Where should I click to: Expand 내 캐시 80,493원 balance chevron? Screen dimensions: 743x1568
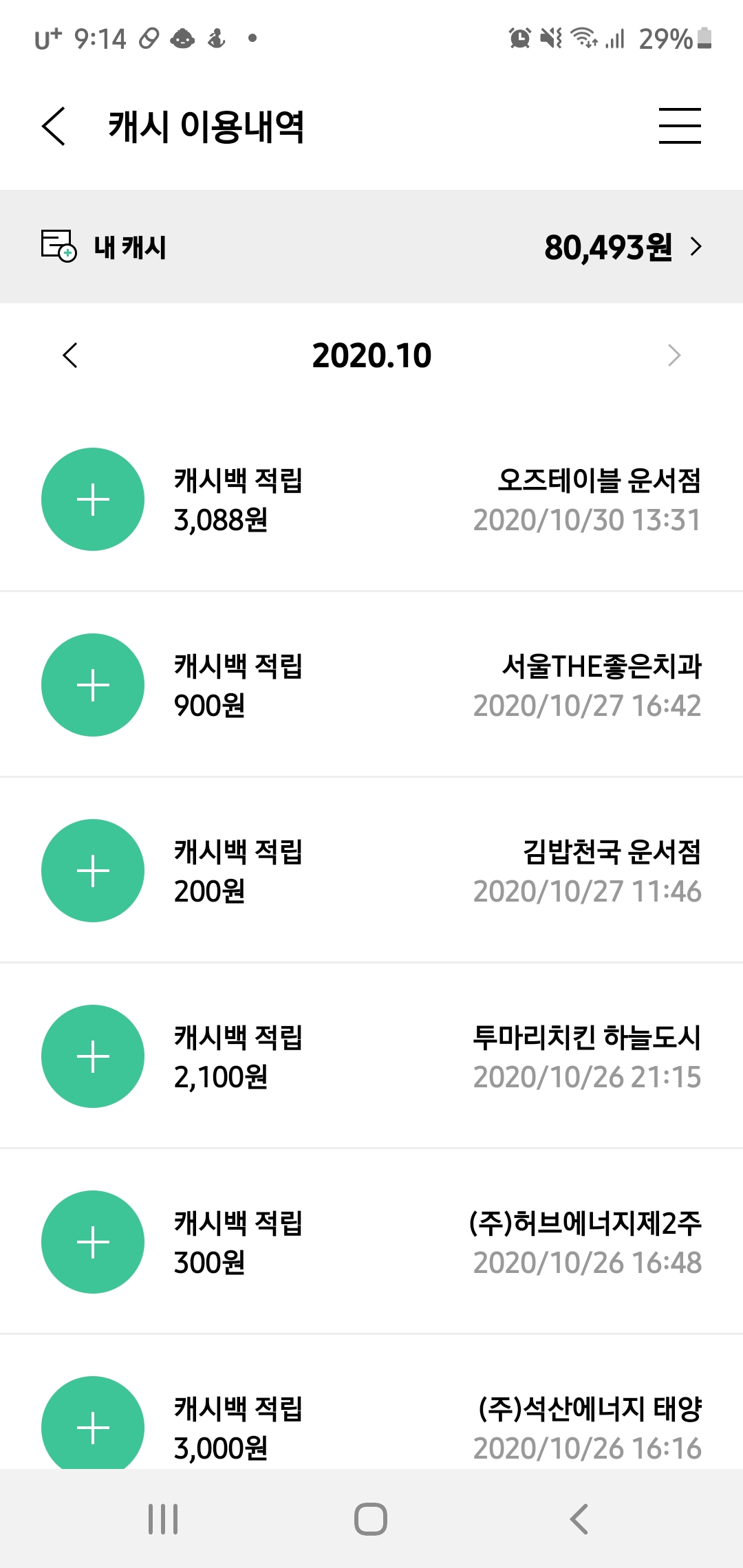click(696, 247)
